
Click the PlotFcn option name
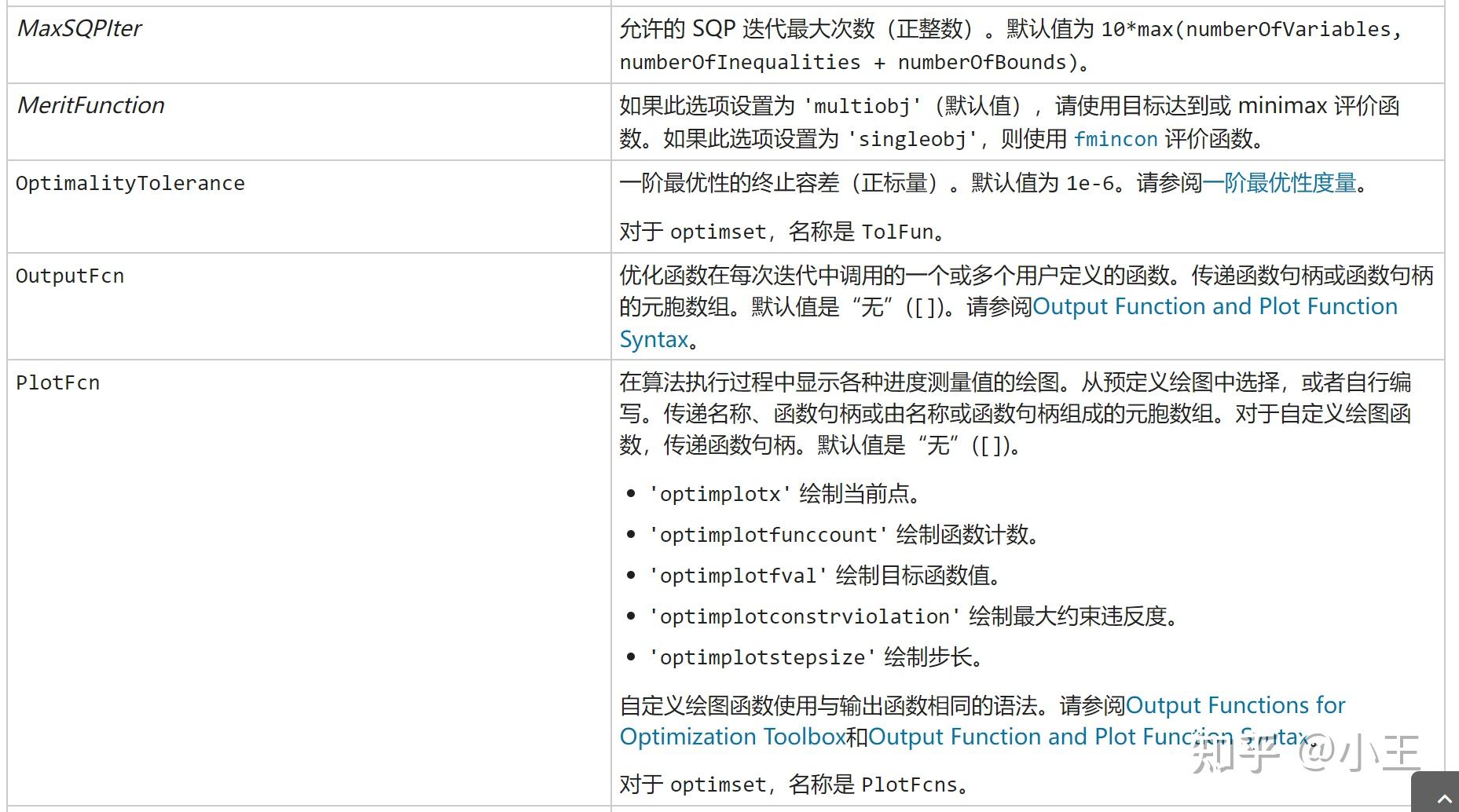coord(58,382)
